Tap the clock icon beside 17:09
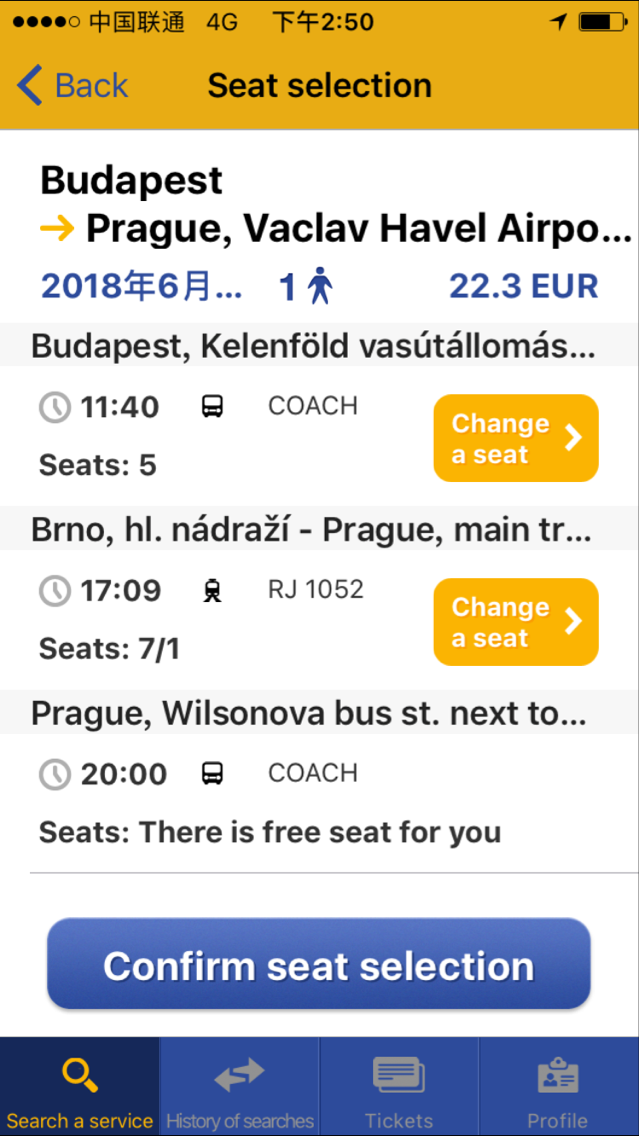The height and width of the screenshot is (1136, 639). (x=55, y=591)
